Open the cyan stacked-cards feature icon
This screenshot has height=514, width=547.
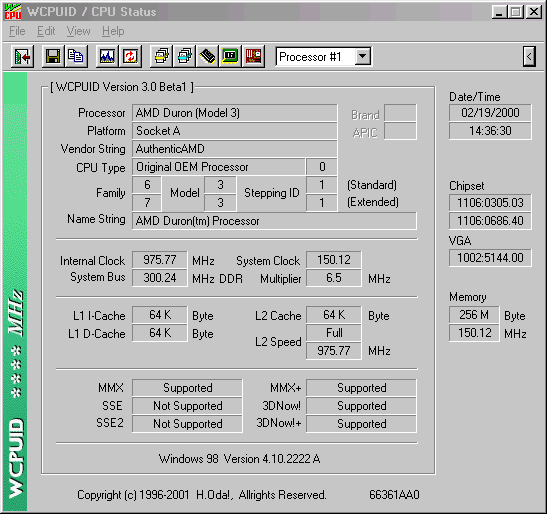185,56
